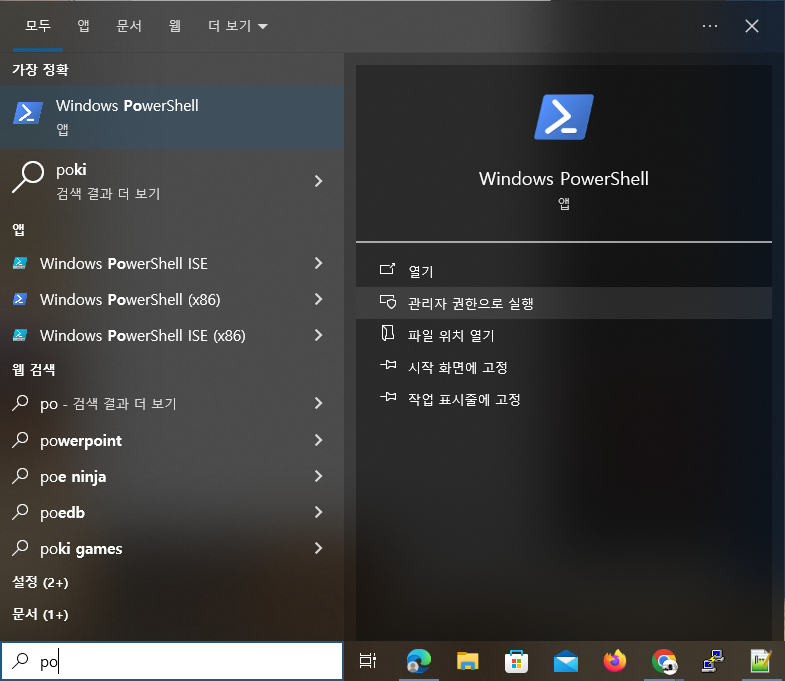
Task: Click Windows PowerShell title in preview pane
Action: point(564,179)
